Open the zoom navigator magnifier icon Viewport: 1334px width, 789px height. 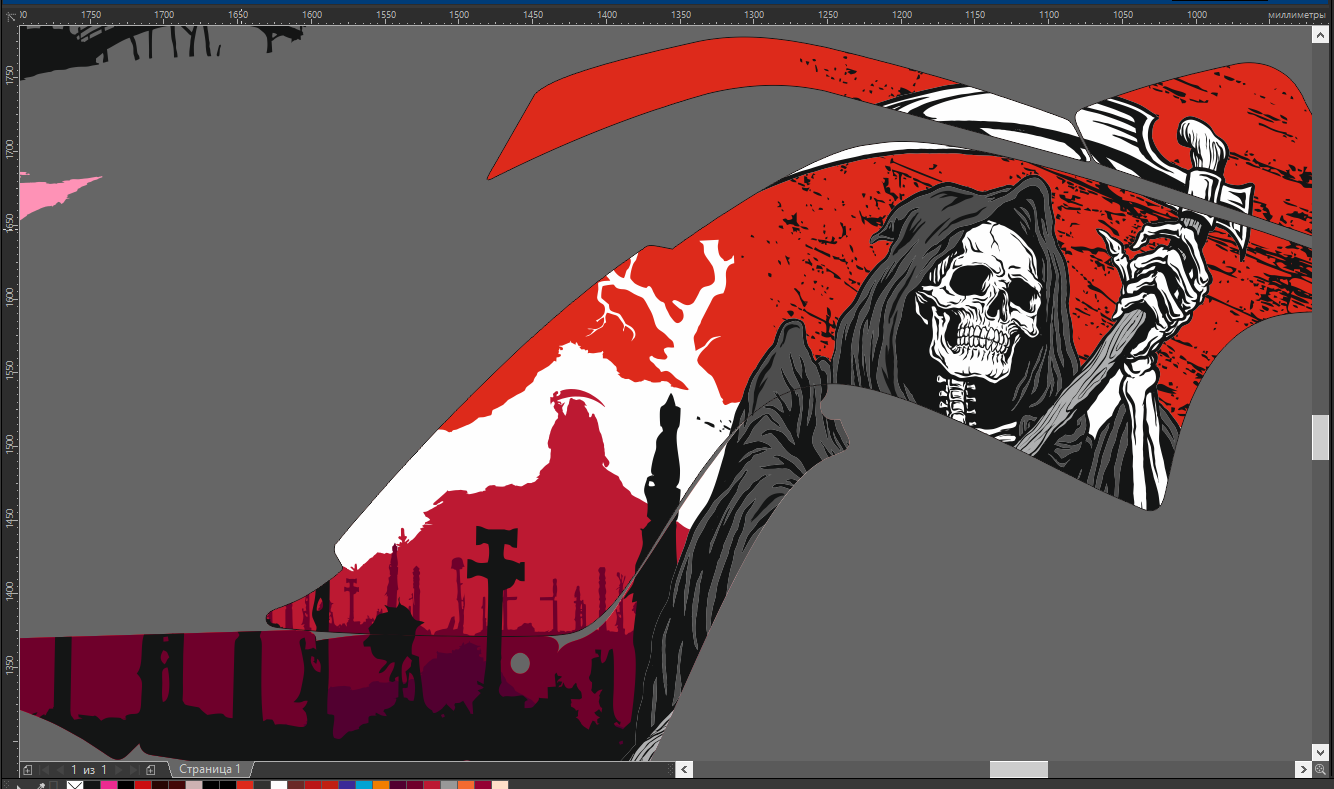click(x=1321, y=770)
